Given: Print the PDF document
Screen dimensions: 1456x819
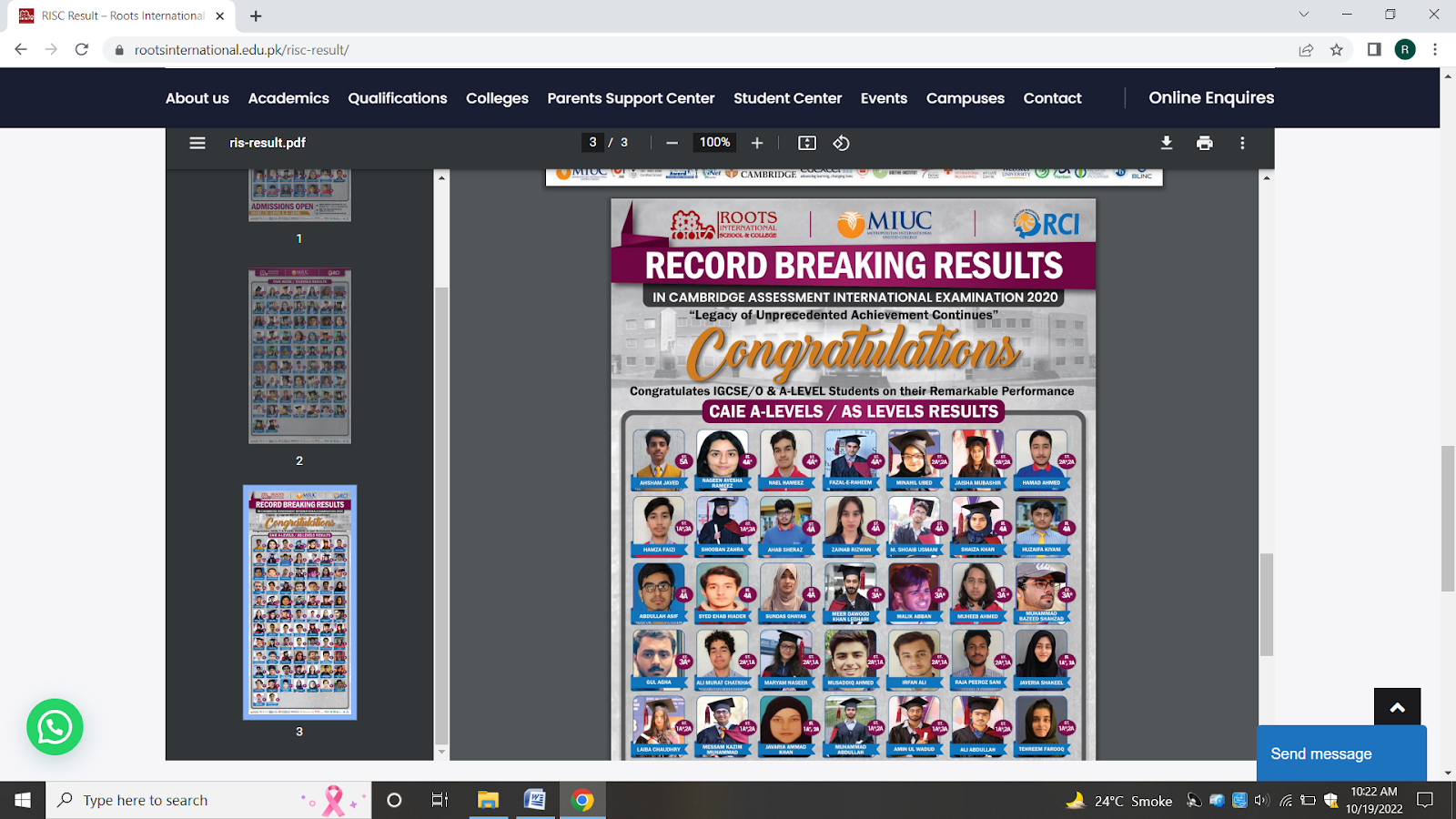Looking at the screenshot, I should [x=1205, y=143].
